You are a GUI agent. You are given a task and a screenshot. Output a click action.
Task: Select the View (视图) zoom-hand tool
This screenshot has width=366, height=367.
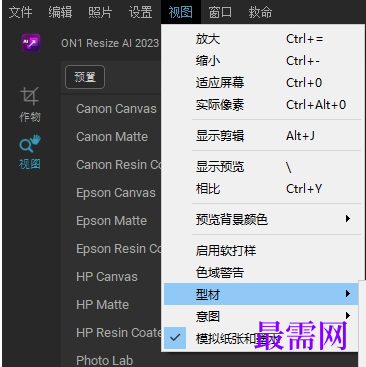pos(30,152)
